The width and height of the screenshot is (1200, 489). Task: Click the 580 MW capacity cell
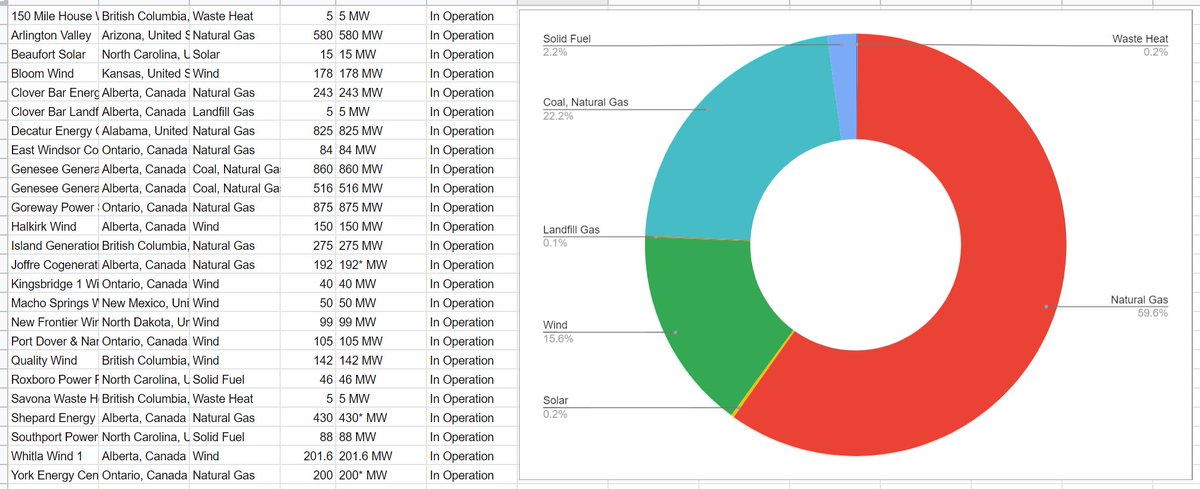(x=380, y=35)
